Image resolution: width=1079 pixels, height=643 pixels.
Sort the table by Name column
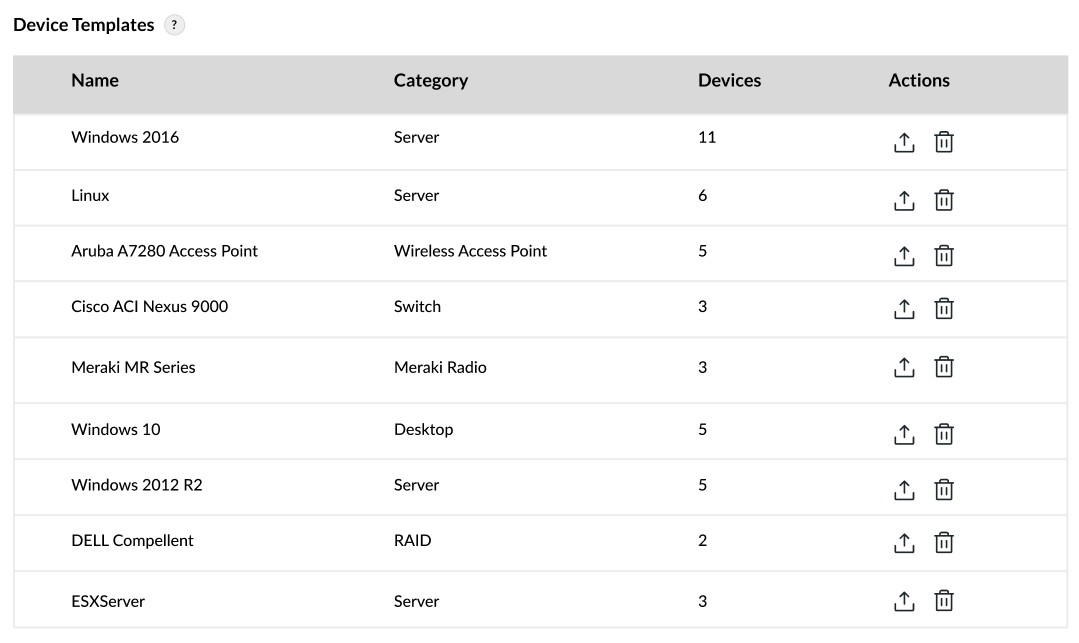pyautogui.click(x=94, y=80)
